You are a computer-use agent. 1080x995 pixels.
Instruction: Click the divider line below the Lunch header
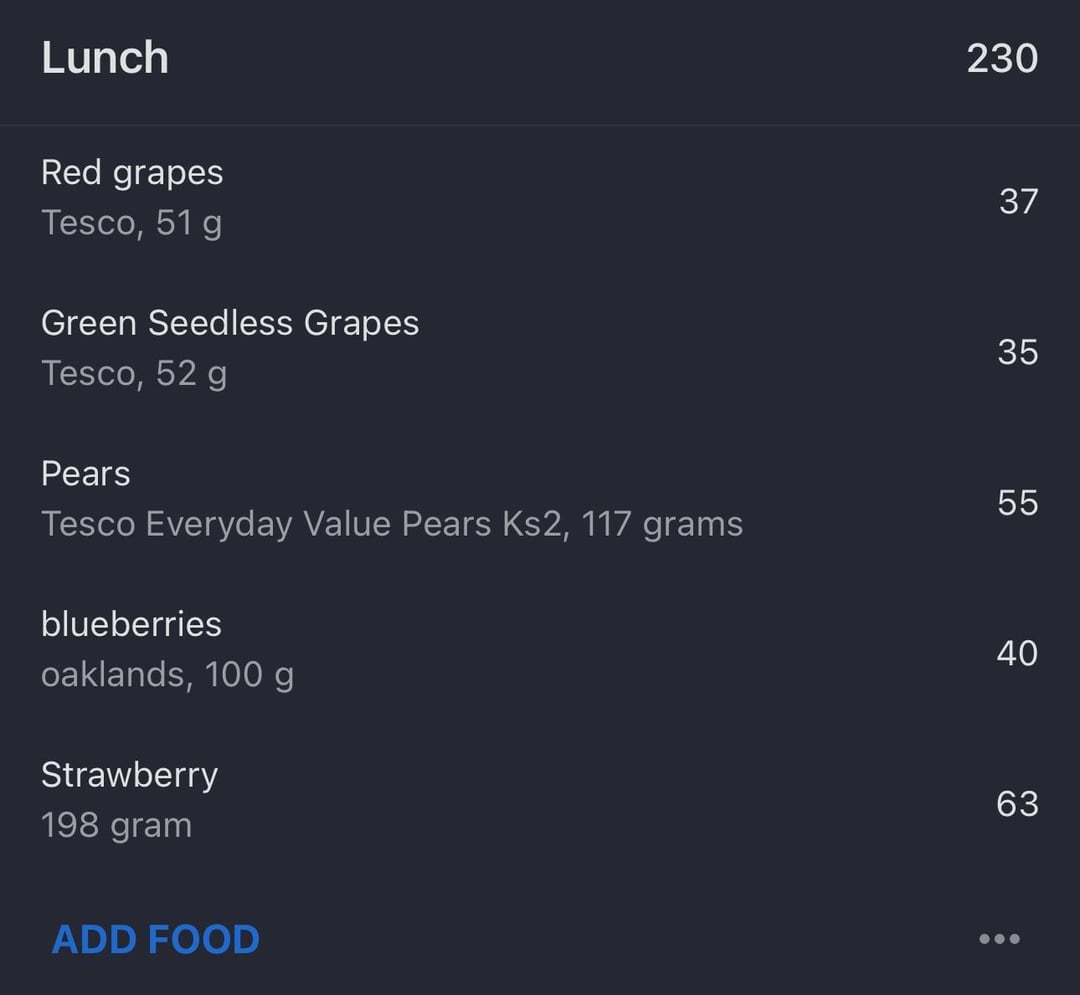pos(540,125)
